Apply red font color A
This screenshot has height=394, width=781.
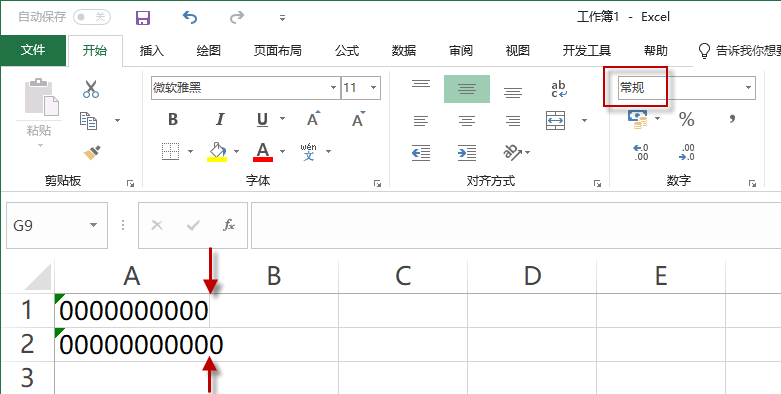pyautogui.click(x=263, y=152)
